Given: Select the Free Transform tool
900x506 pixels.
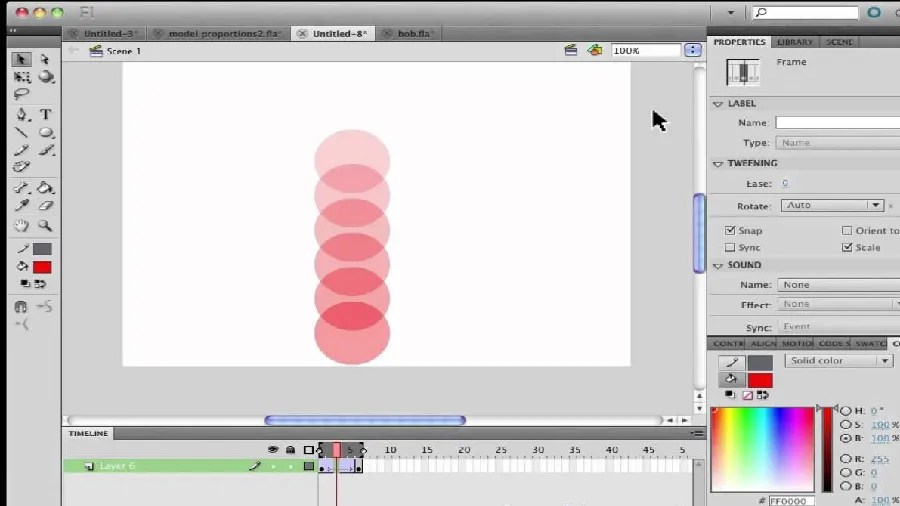Looking at the screenshot, I should 22,76.
